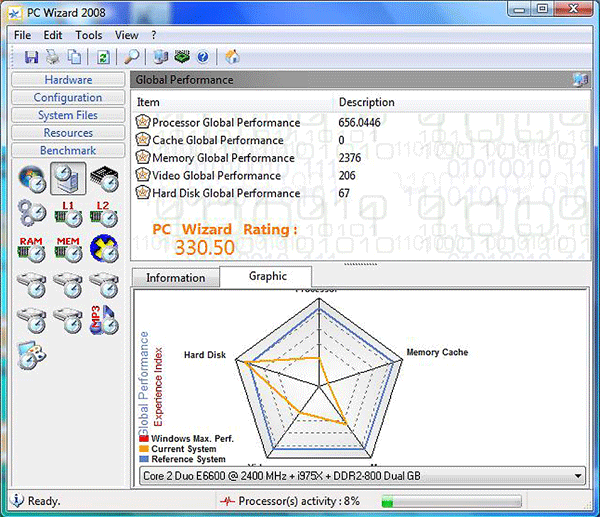Select Processor Global Performance row
The image size is (600, 517).
[361, 122]
